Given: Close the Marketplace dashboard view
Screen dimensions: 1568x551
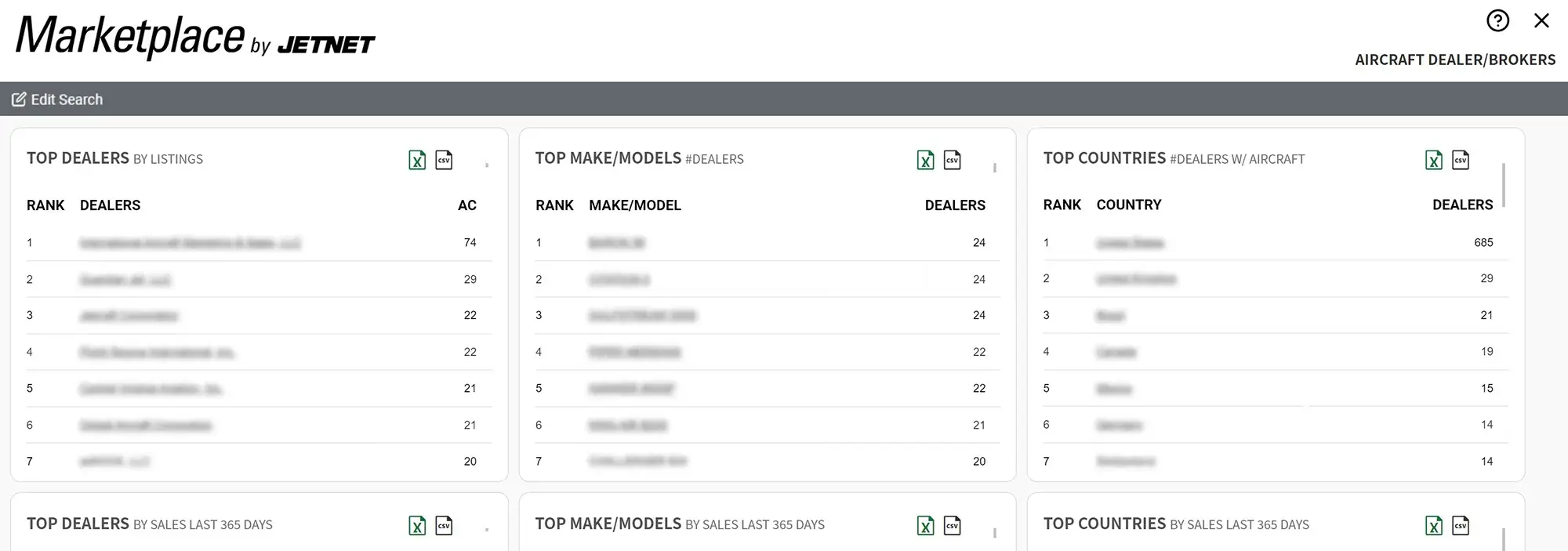Looking at the screenshot, I should [1541, 20].
